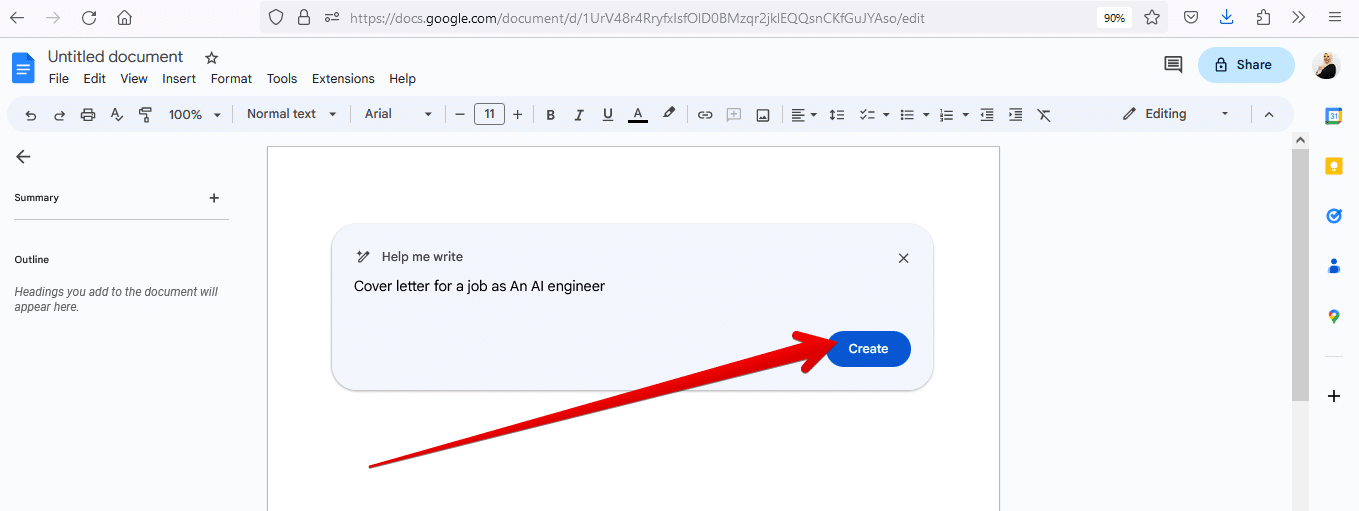Image resolution: width=1359 pixels, height=511 pixels.
Task: Open Google Keep side panel
Action: click(1333, 166)
